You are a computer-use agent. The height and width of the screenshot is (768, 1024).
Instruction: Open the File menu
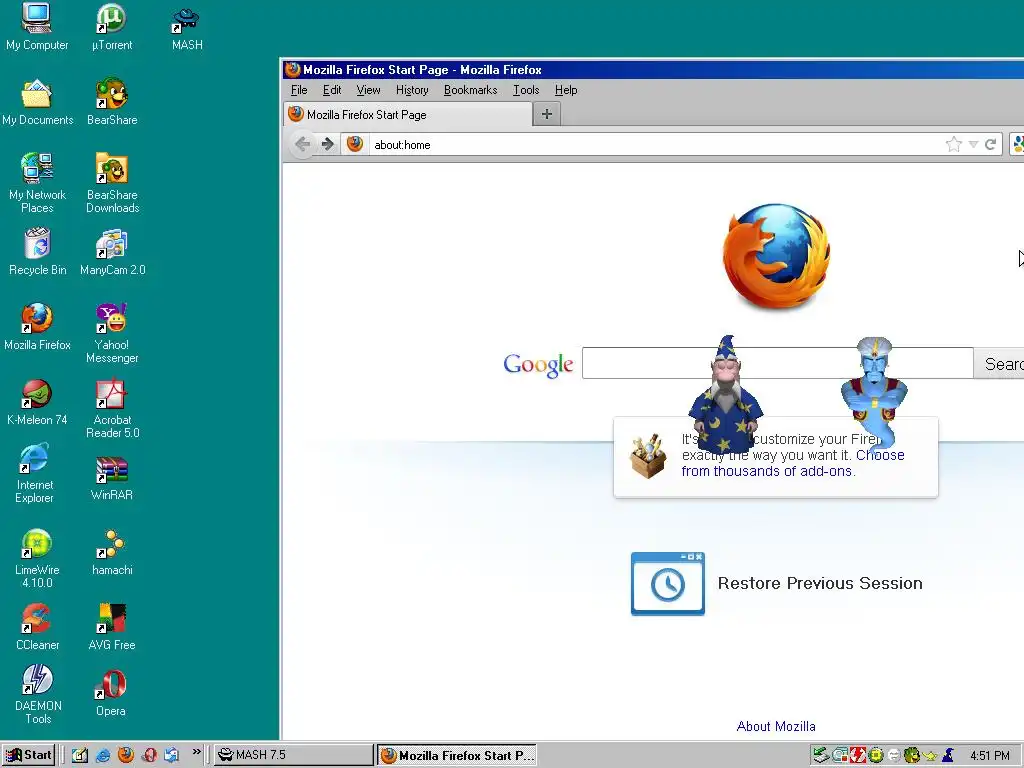click(x=299, y=90)
